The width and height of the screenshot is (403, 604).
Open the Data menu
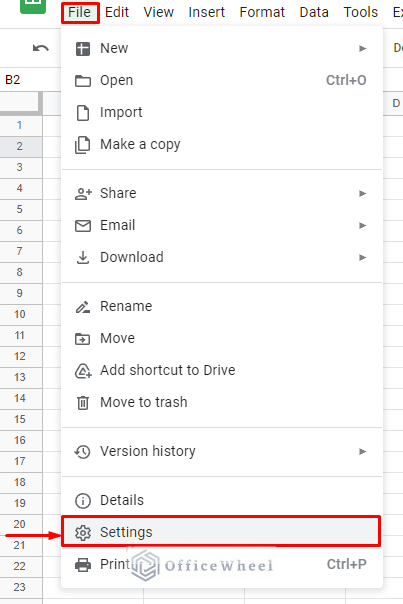click(314, 12)
